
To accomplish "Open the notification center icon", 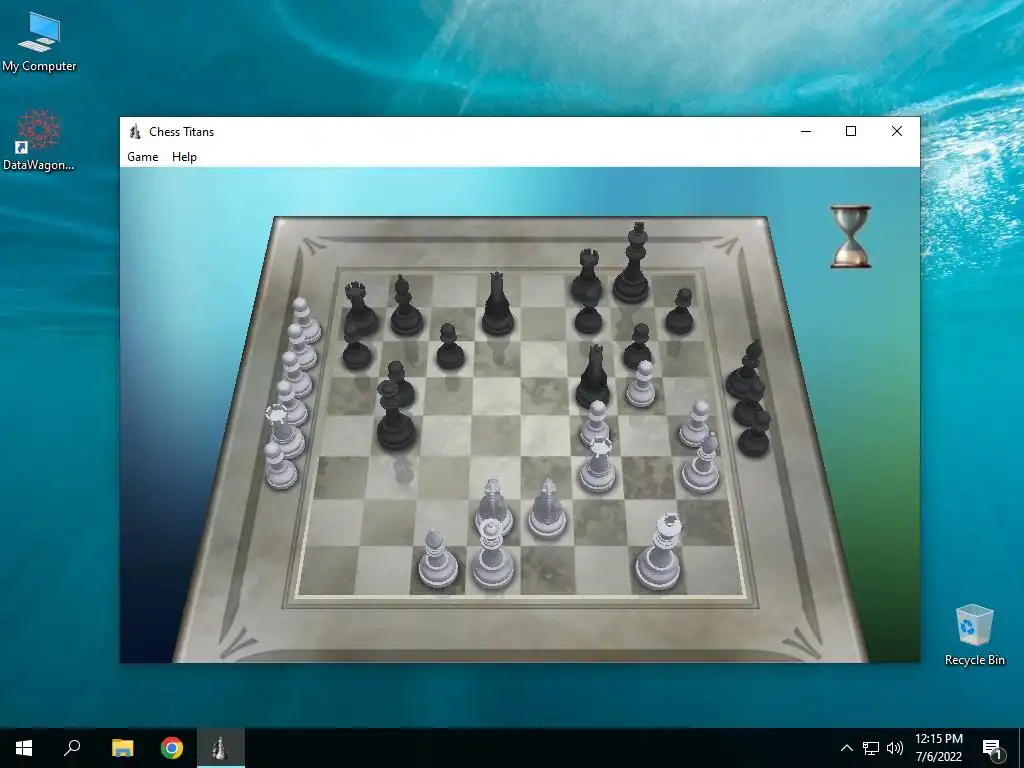I will [x=991, y=748].
